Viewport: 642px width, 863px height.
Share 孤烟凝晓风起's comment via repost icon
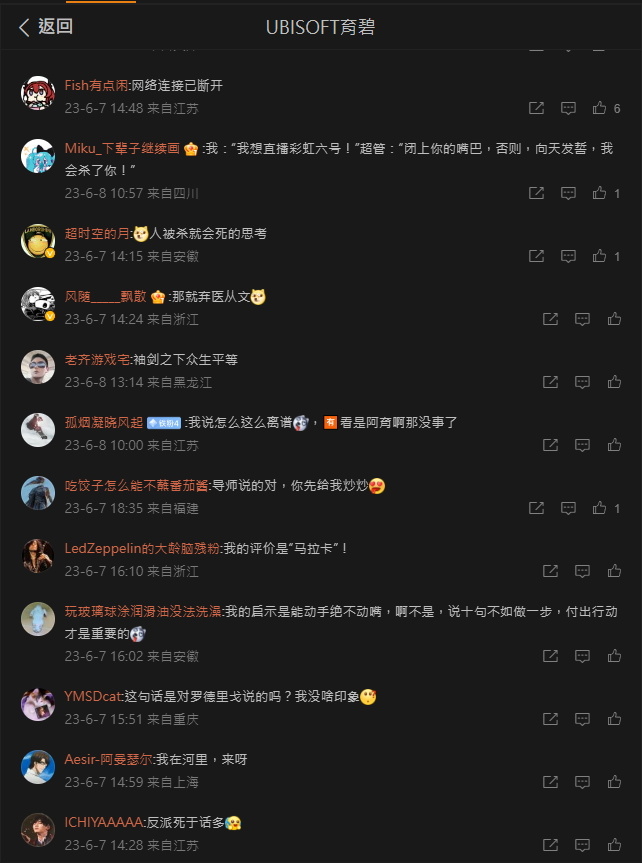coord(551,445)
